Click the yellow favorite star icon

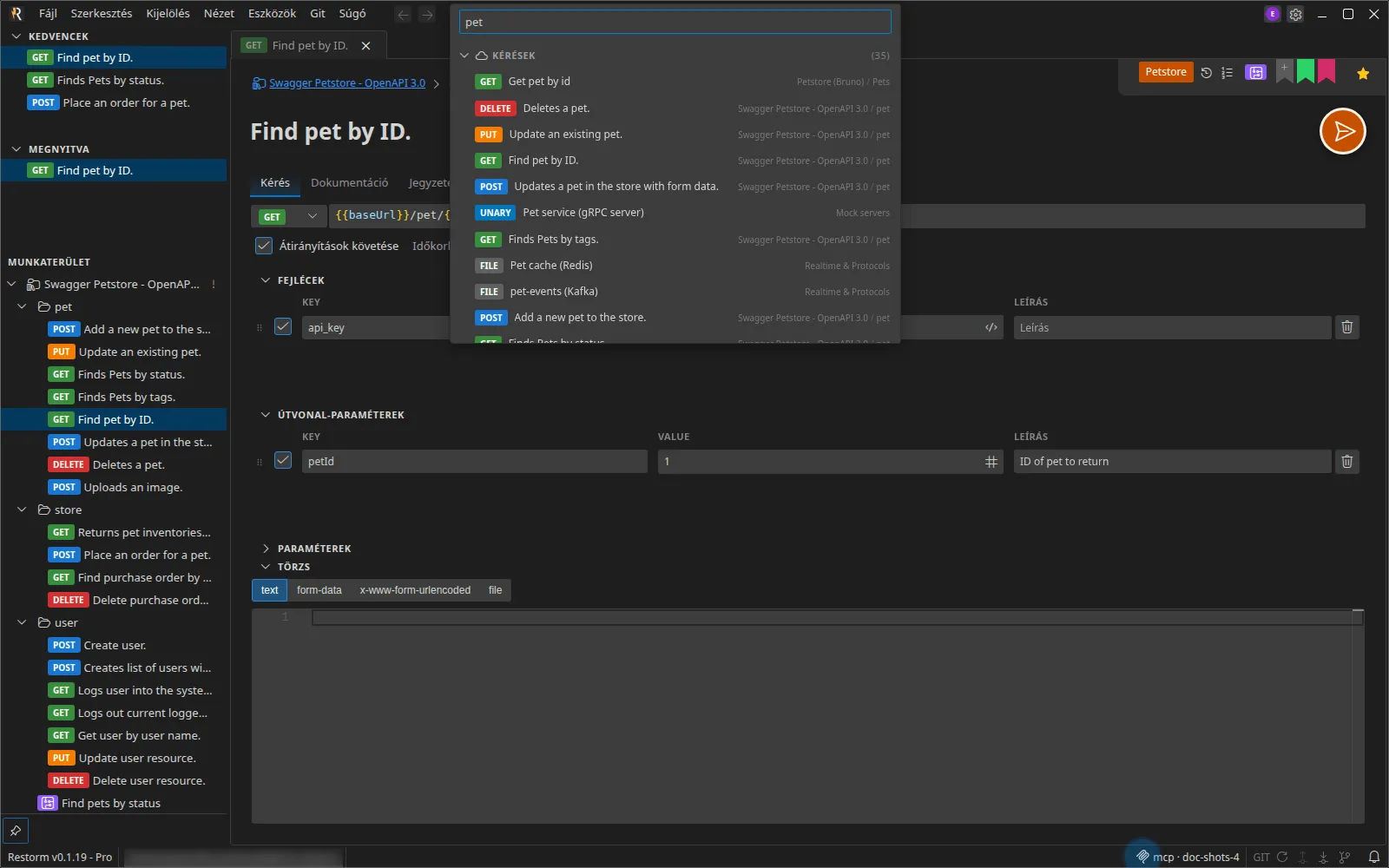point(1363,73)
